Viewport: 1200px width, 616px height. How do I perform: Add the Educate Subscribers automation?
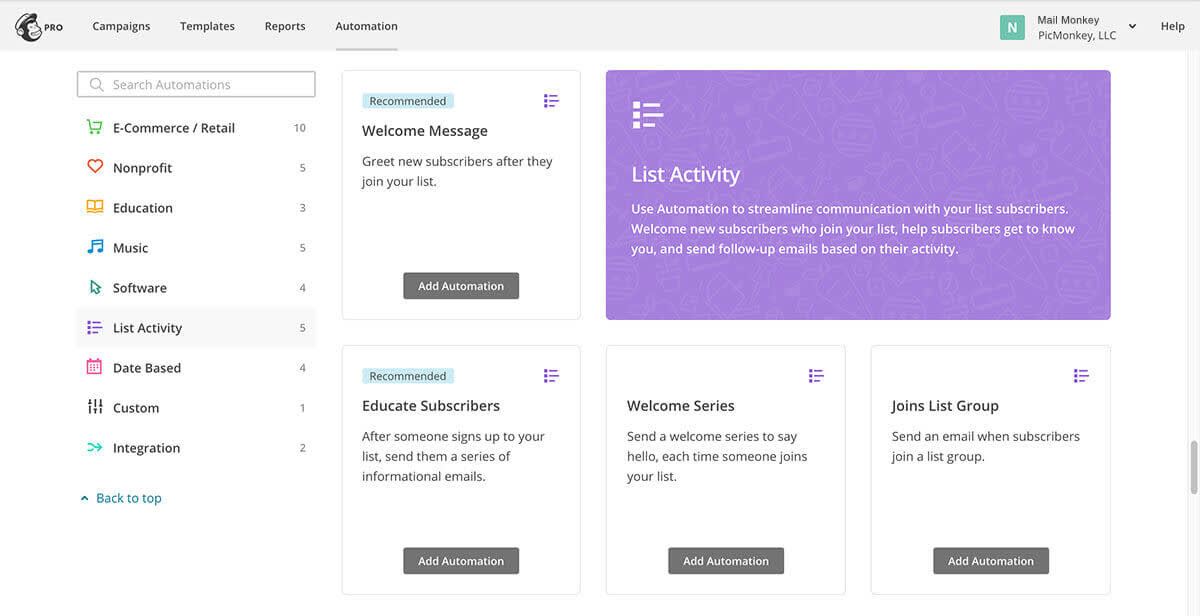(461, 561)
